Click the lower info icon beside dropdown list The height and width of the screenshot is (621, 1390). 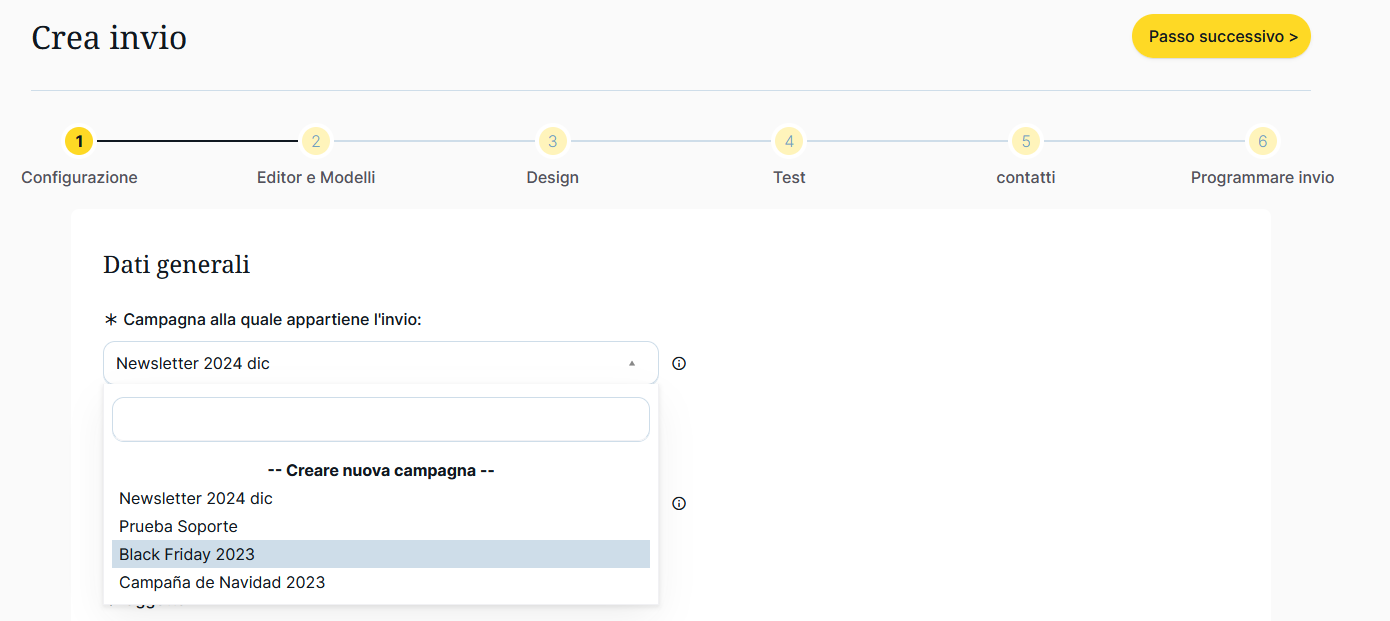679,504
